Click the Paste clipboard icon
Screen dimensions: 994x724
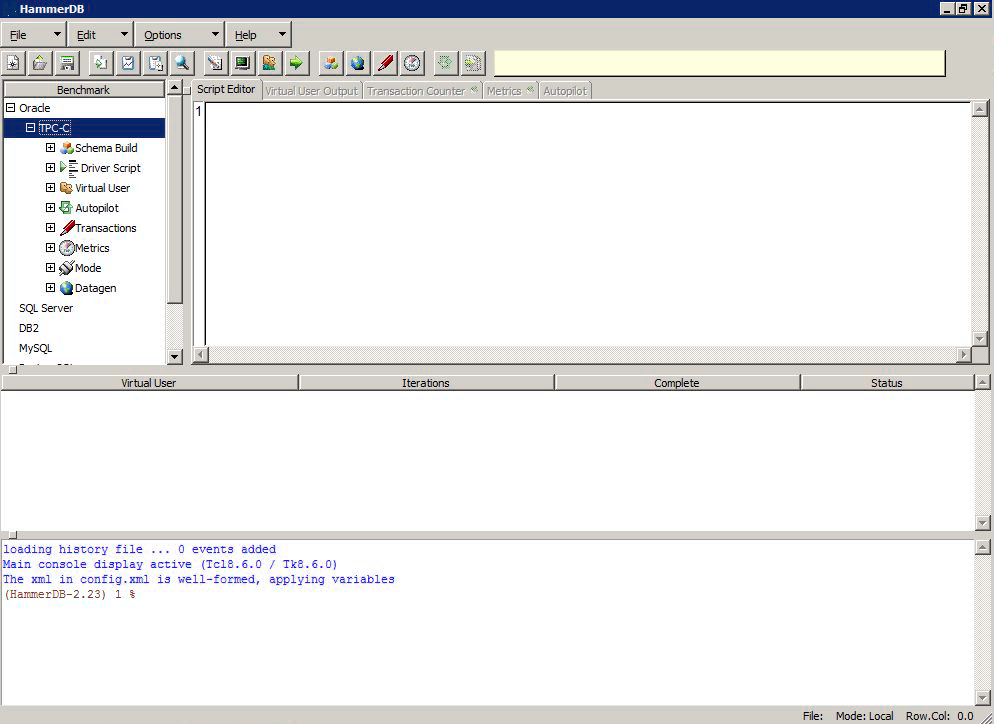[x=155, y=63]
